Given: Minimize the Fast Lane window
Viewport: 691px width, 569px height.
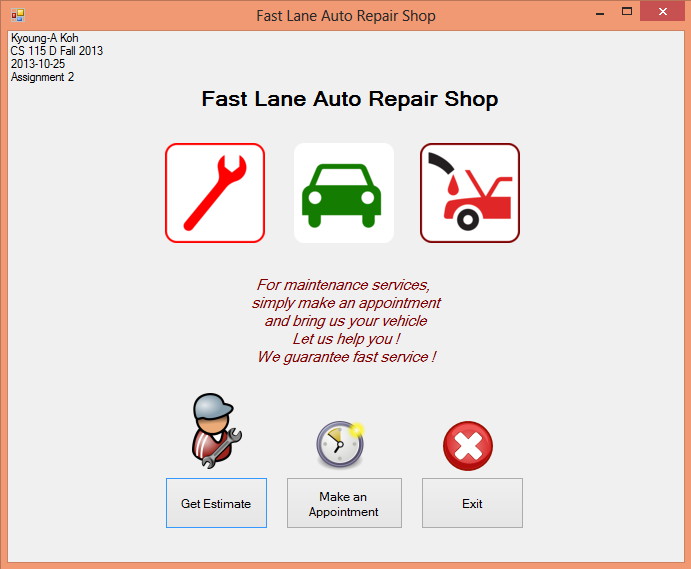Looking at the screenshot, I should 600,14.
